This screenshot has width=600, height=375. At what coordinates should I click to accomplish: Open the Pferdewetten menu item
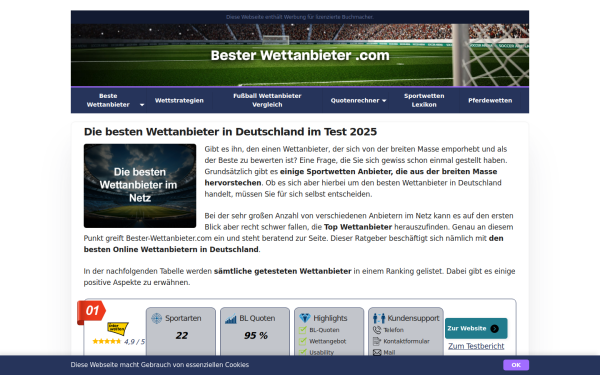click(x=490, y=100)
